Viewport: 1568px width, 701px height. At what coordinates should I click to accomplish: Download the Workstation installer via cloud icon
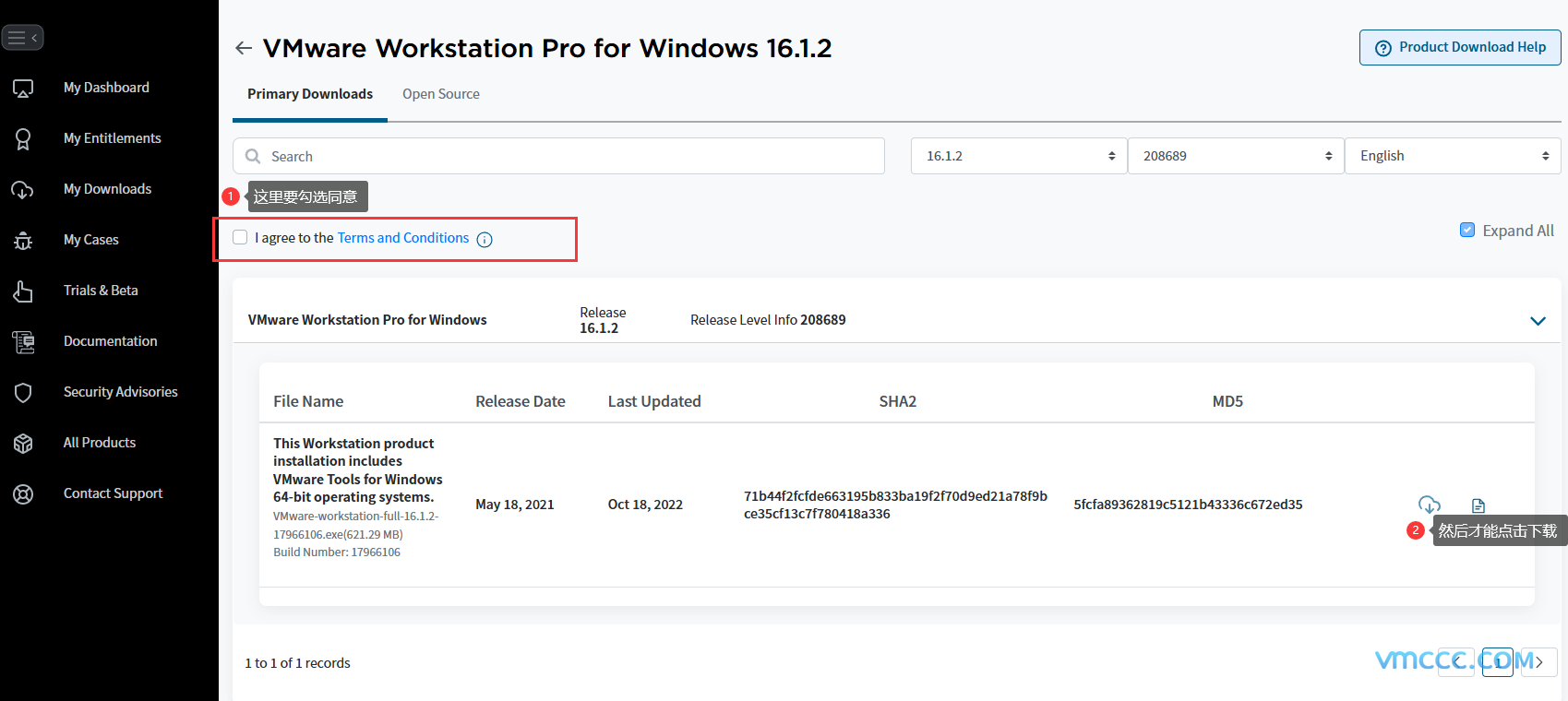coord(1429,505)
